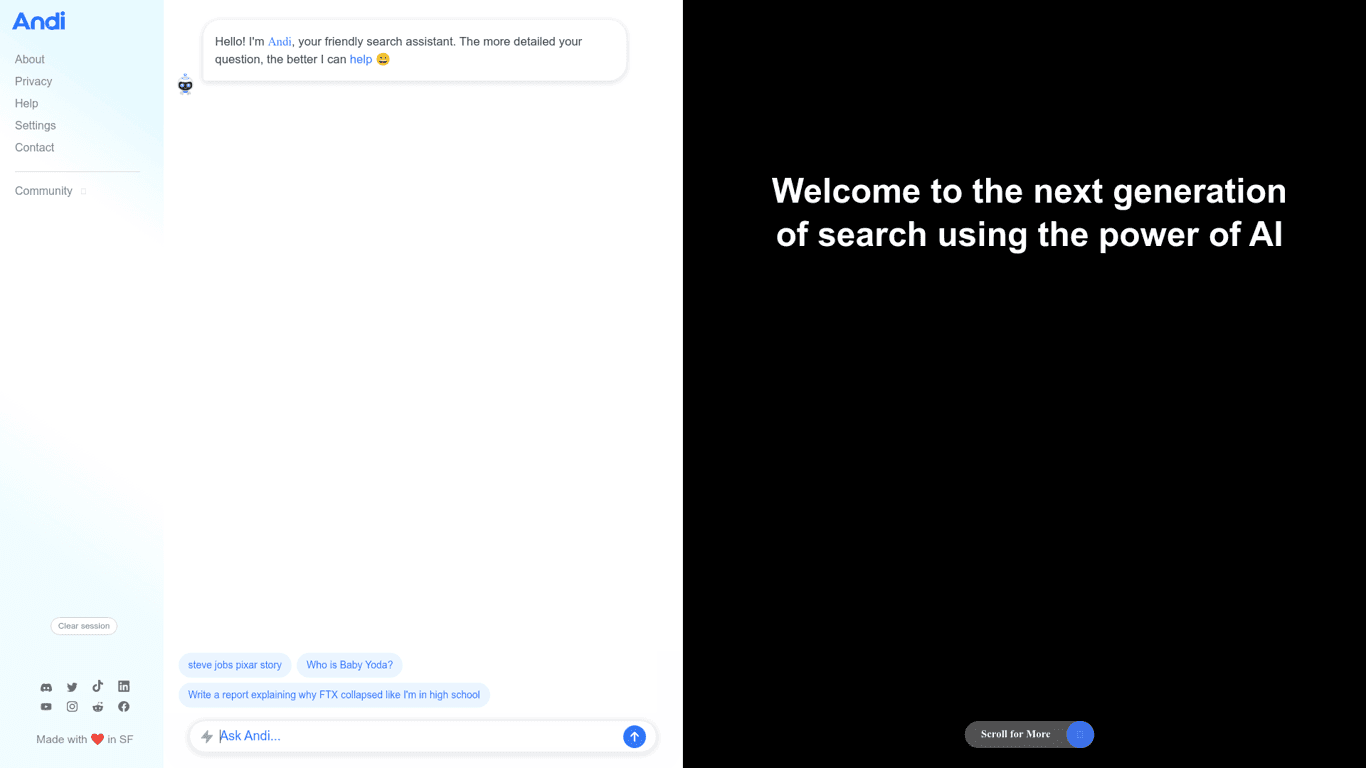Click the 'help' link in greeting message

coord(360,60)
